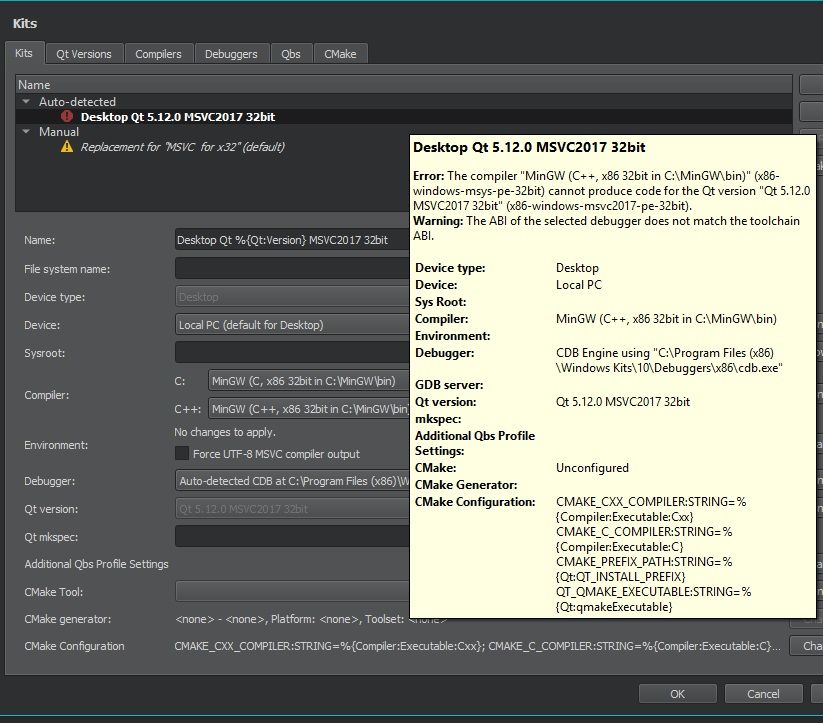Open the Debuggers tab
Image resolution: width=823 pixels, height=723 pixels.
[231, 54]
